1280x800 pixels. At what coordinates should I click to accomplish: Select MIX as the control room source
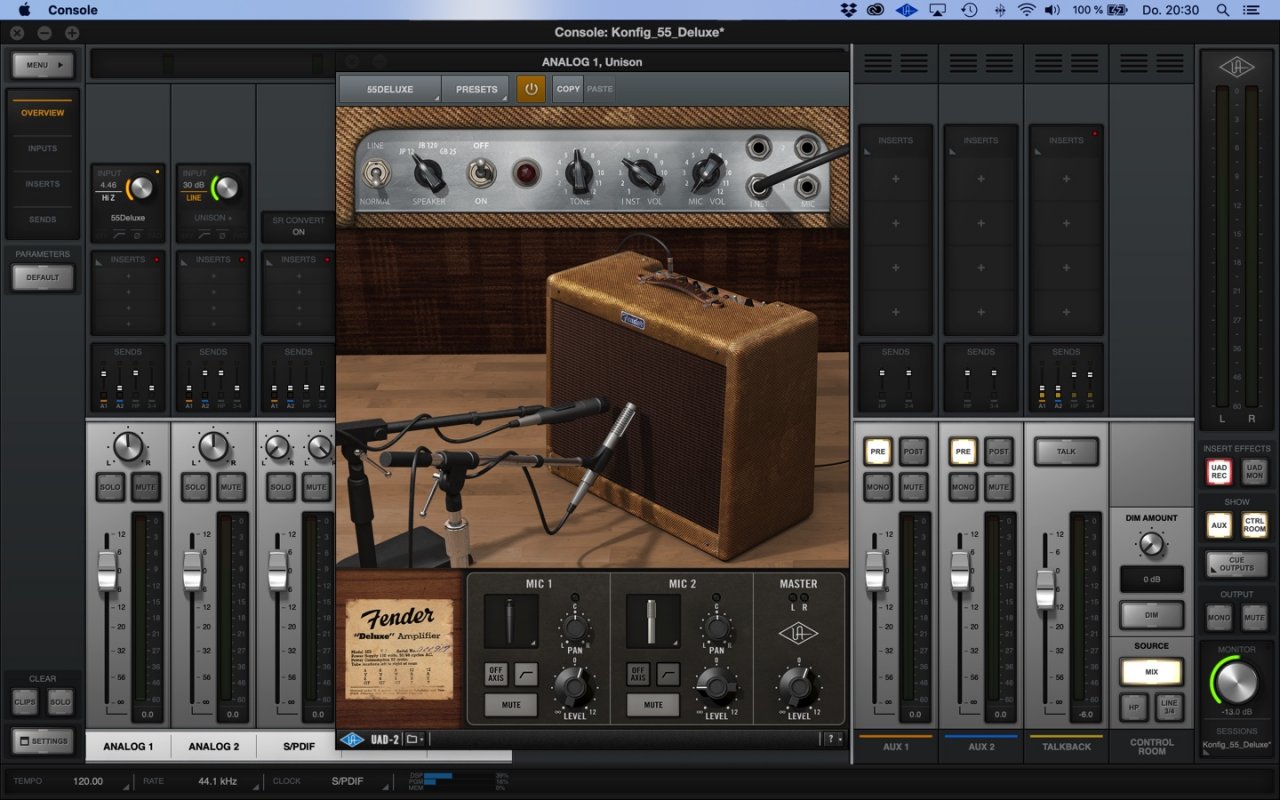(1151, 672)
